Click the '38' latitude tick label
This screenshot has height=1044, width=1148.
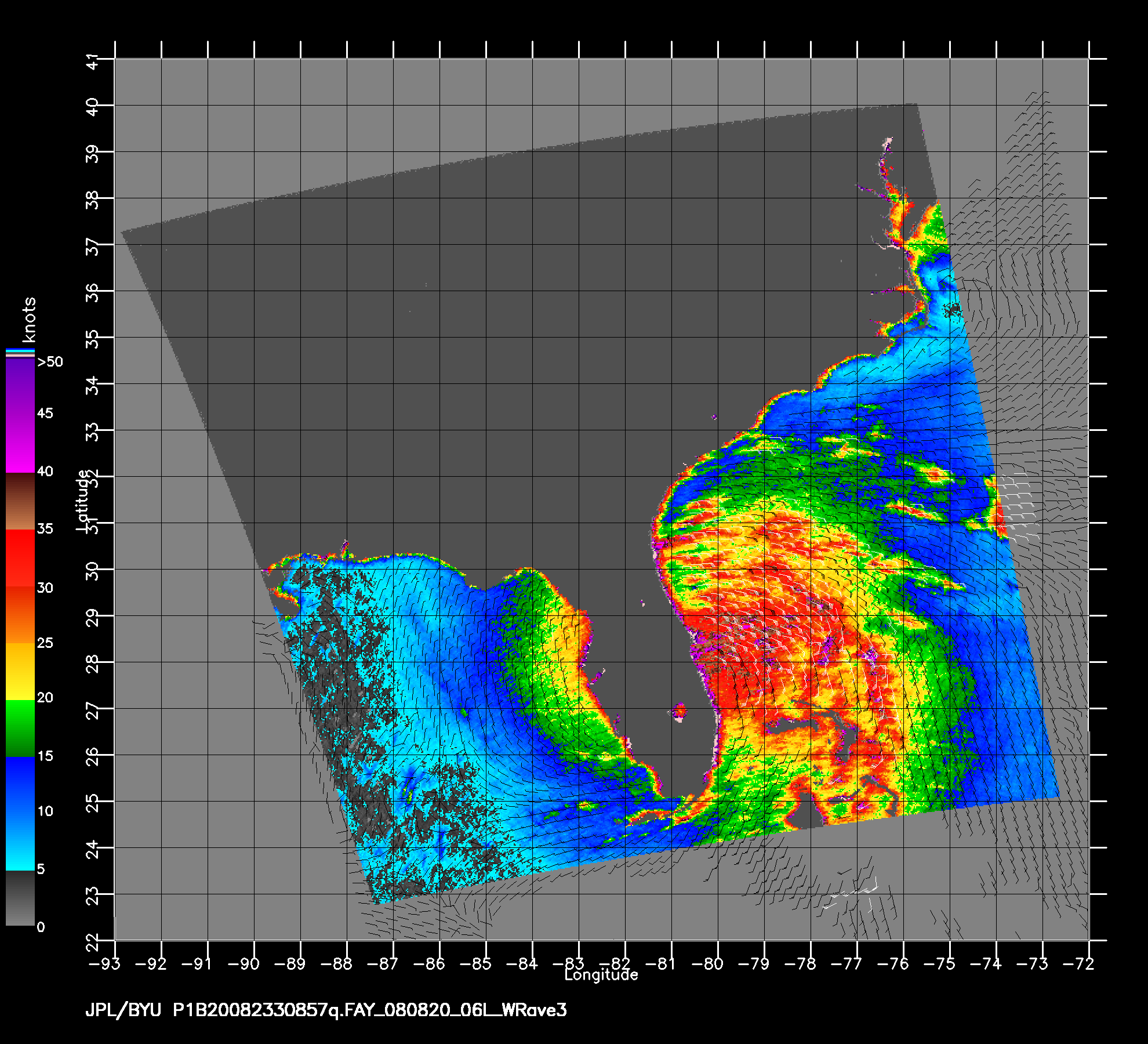(93, 201)
